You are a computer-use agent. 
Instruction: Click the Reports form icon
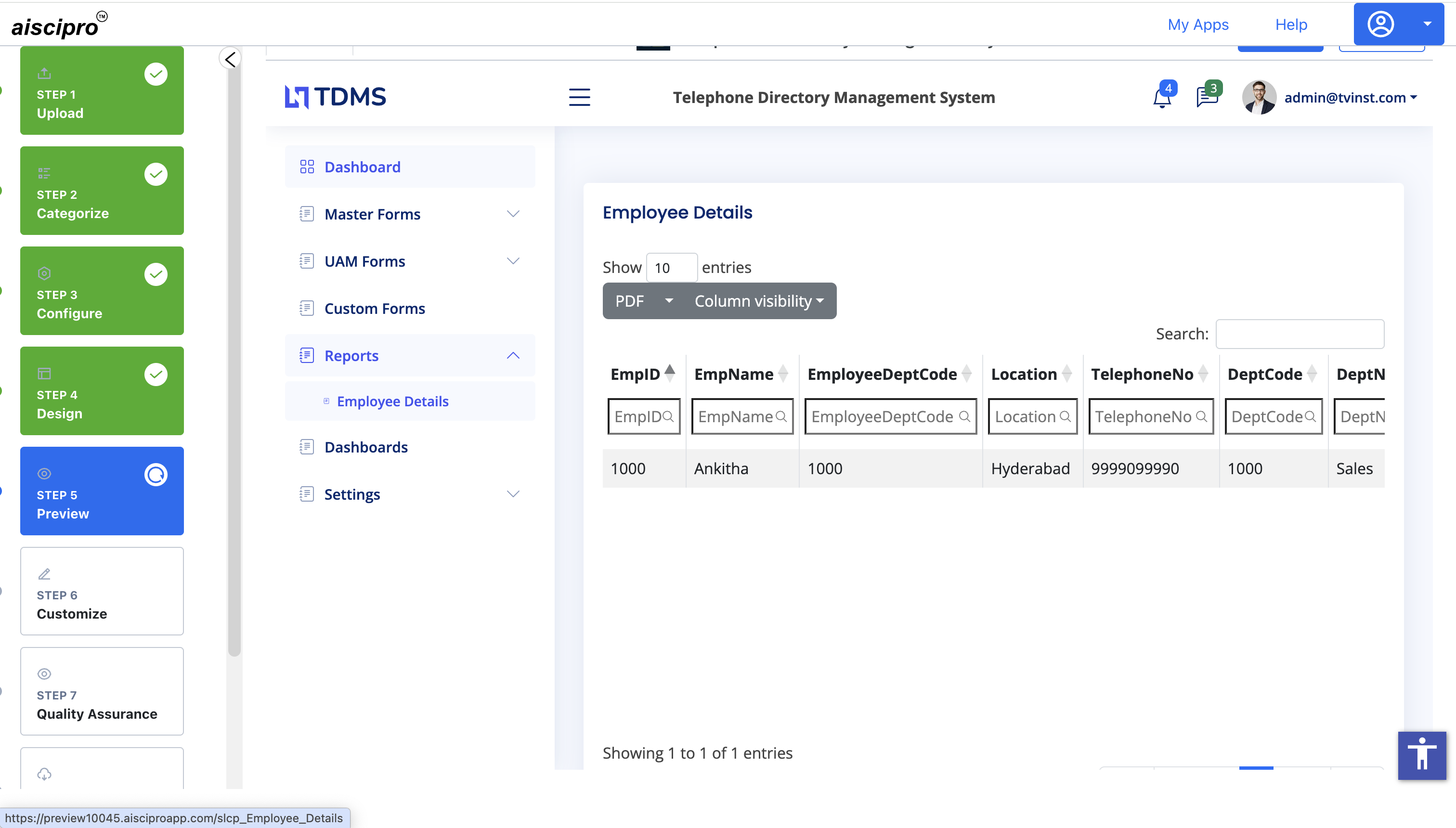click(x=307, y=355)
